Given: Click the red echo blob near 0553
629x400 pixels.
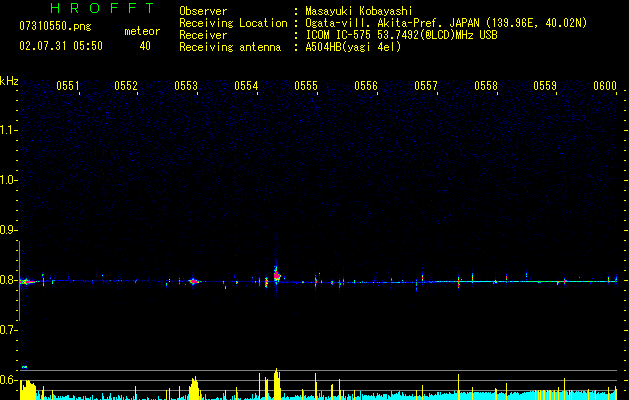Looking at the screenshot, I should pyautogui.click(x=194, y=281).
